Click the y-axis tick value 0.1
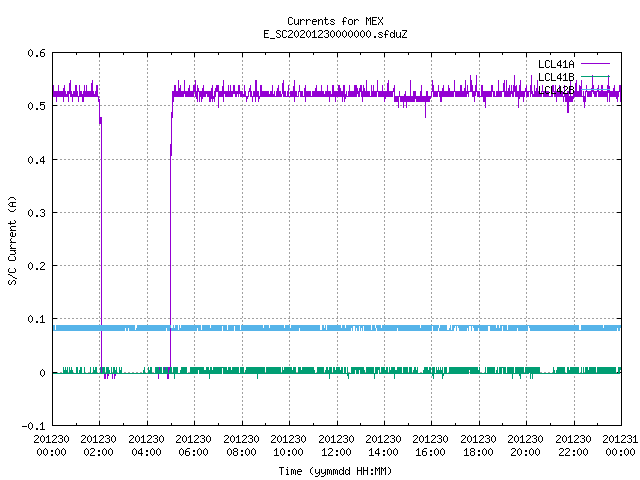This screenshot has width=640, height=480. click(36, 319)
